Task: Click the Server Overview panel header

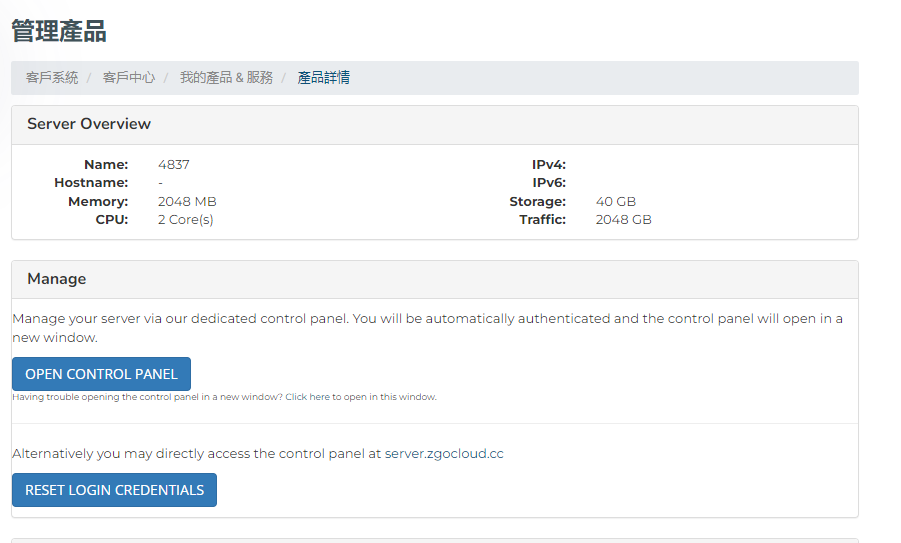Action: [89, 124]
